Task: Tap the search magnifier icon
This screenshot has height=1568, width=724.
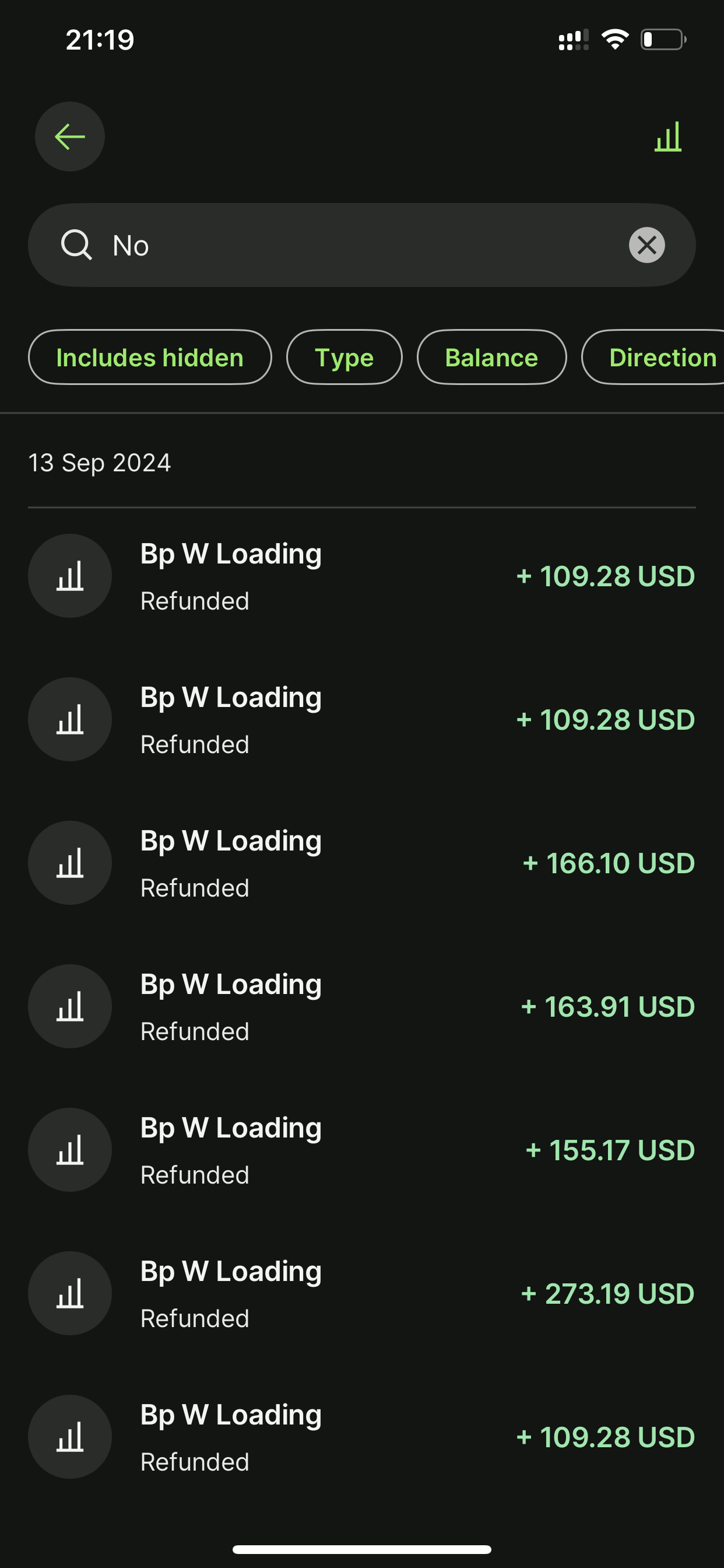Action: click(76, 246)
